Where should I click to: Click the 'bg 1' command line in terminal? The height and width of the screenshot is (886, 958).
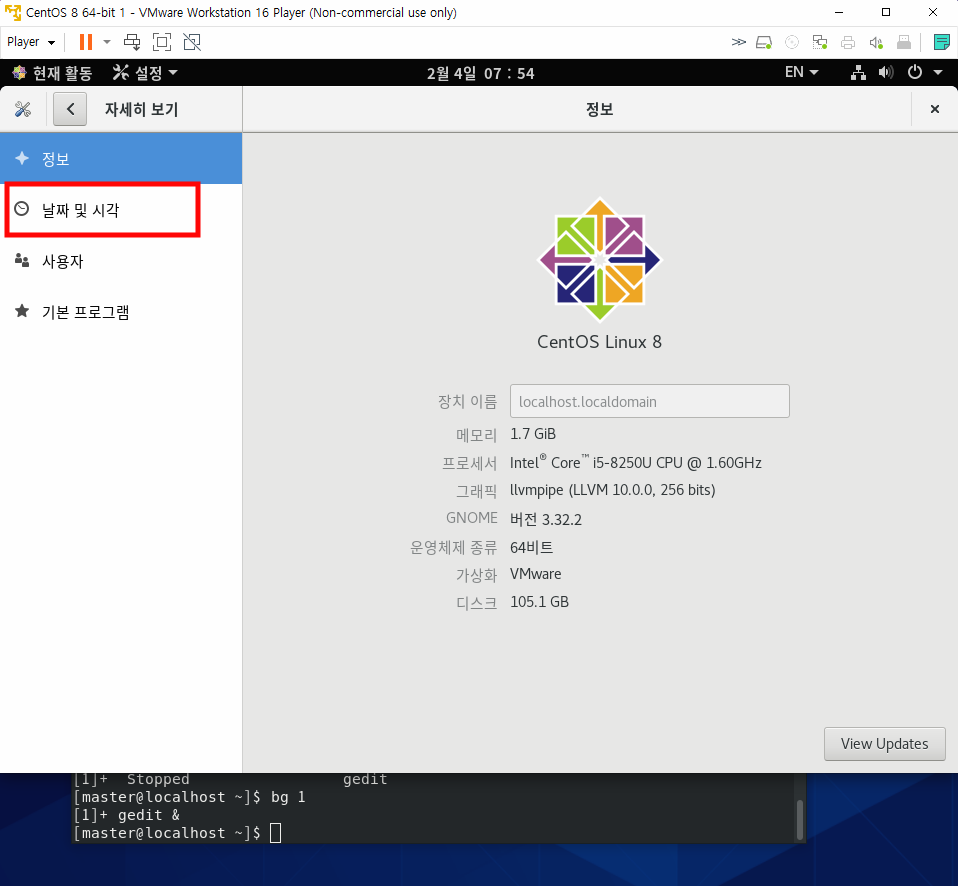tap(189, 797)
